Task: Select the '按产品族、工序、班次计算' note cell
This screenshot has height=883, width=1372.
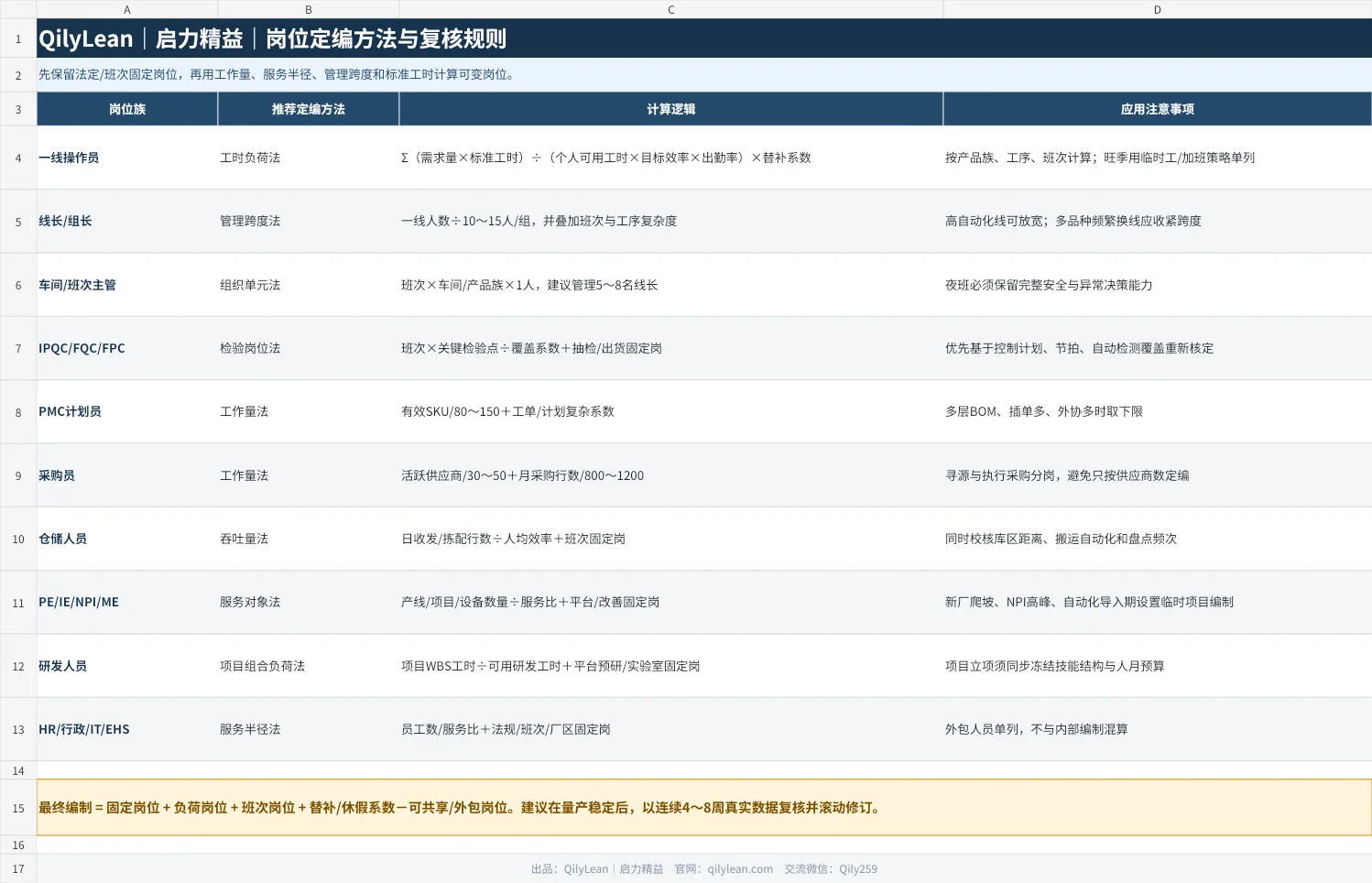Action: point(1158,158)
